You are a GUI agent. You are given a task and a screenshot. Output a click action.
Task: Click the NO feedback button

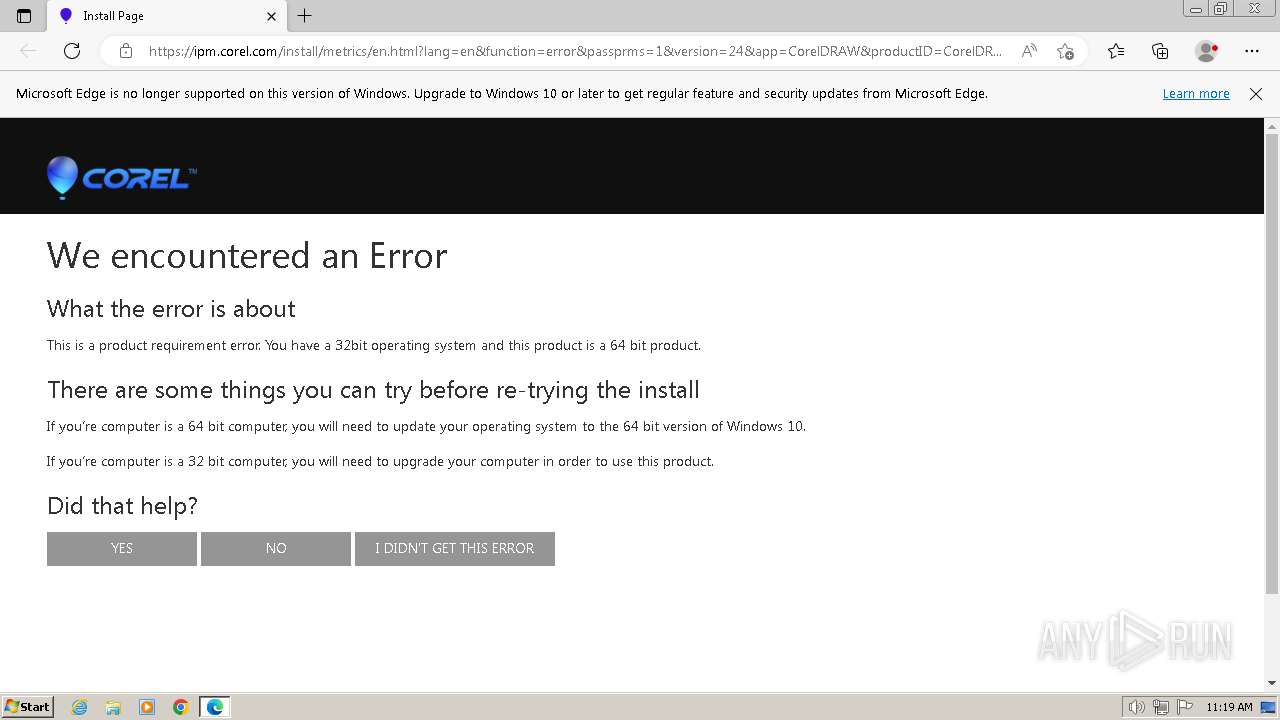pyautogui.click(x=276, y=549)
